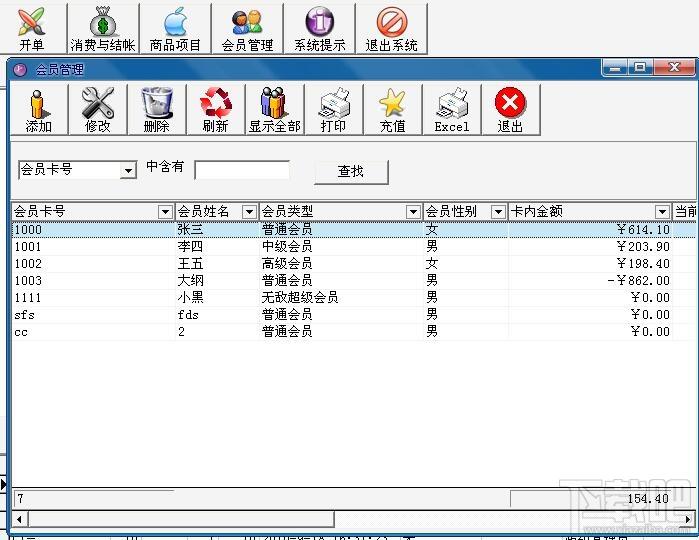Open the 会员类型 column filter dropdown

(413, 212)
